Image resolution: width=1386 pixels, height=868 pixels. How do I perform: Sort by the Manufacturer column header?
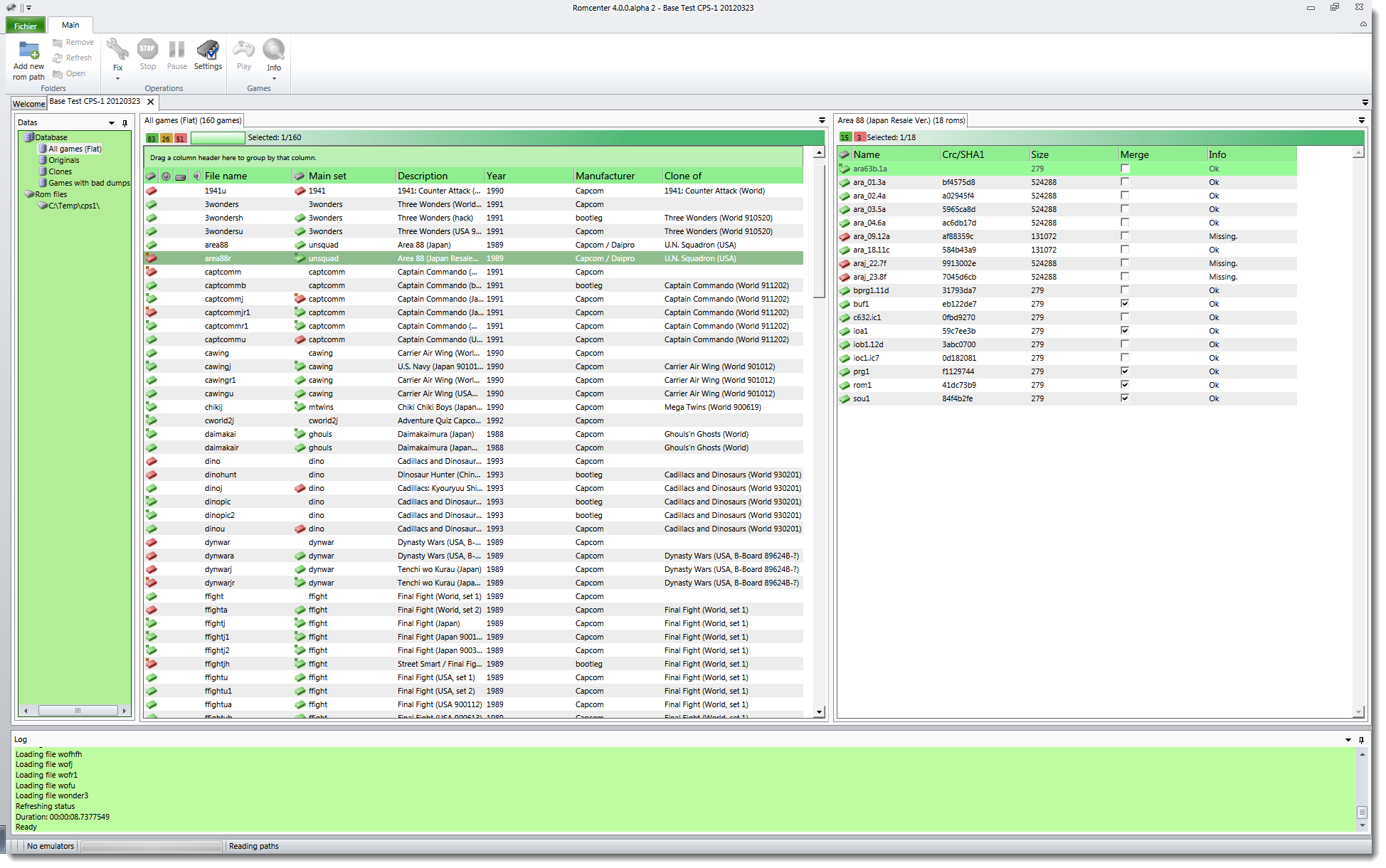(617, 176)
